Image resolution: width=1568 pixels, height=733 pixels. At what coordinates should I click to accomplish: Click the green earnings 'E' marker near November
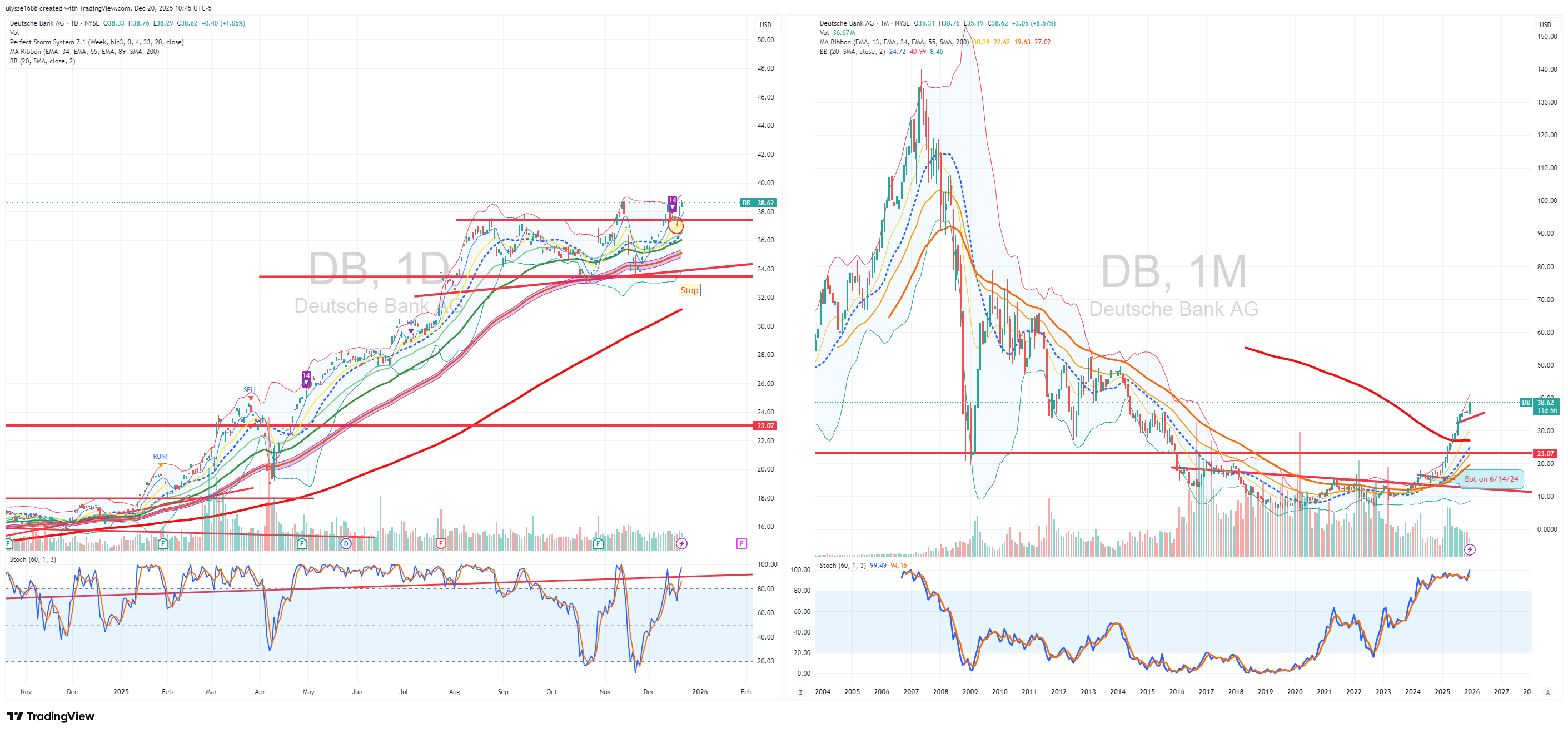[598, 544]
